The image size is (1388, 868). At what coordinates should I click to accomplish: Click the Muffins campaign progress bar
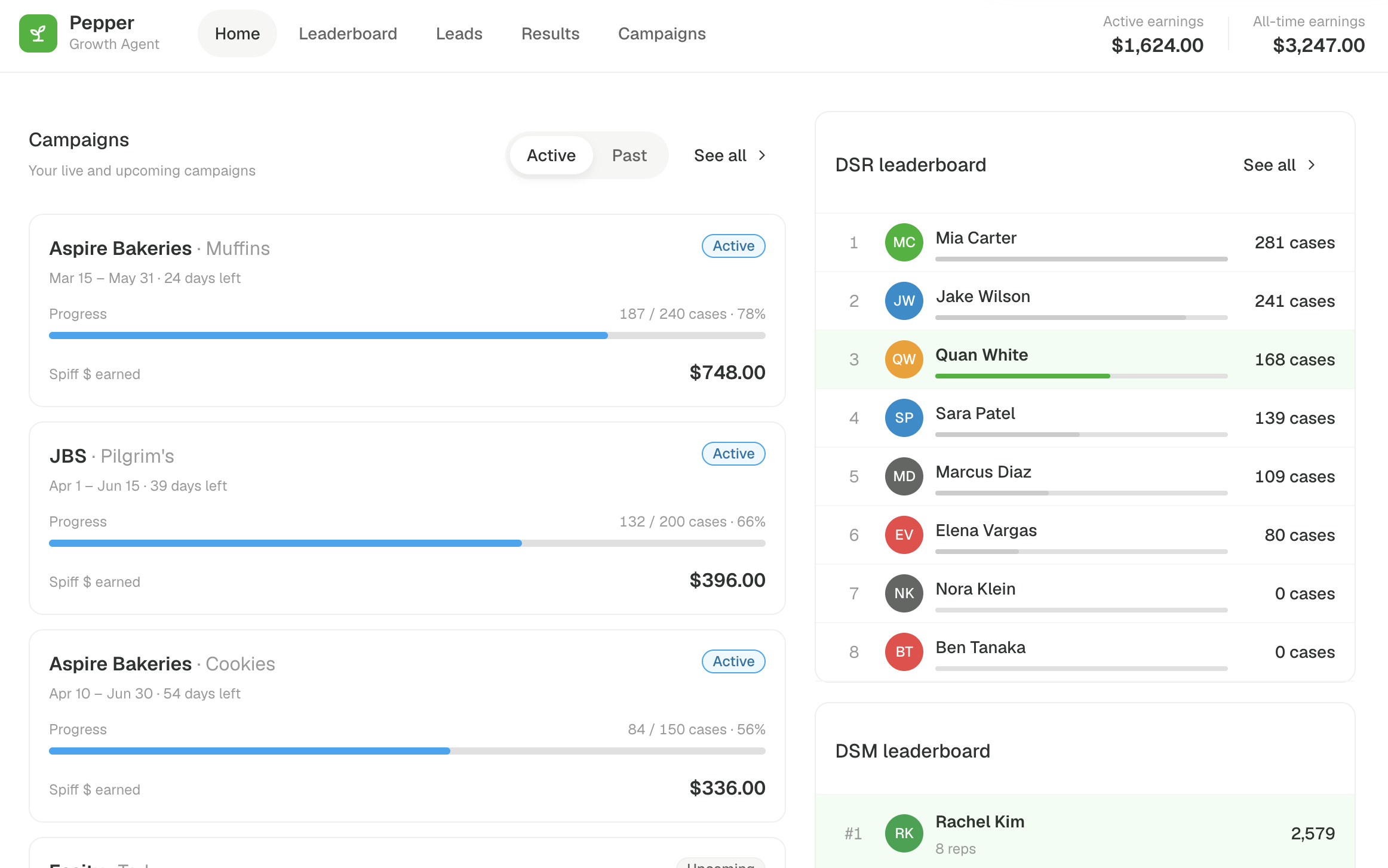pyautogui.click(x=407, y=335)
